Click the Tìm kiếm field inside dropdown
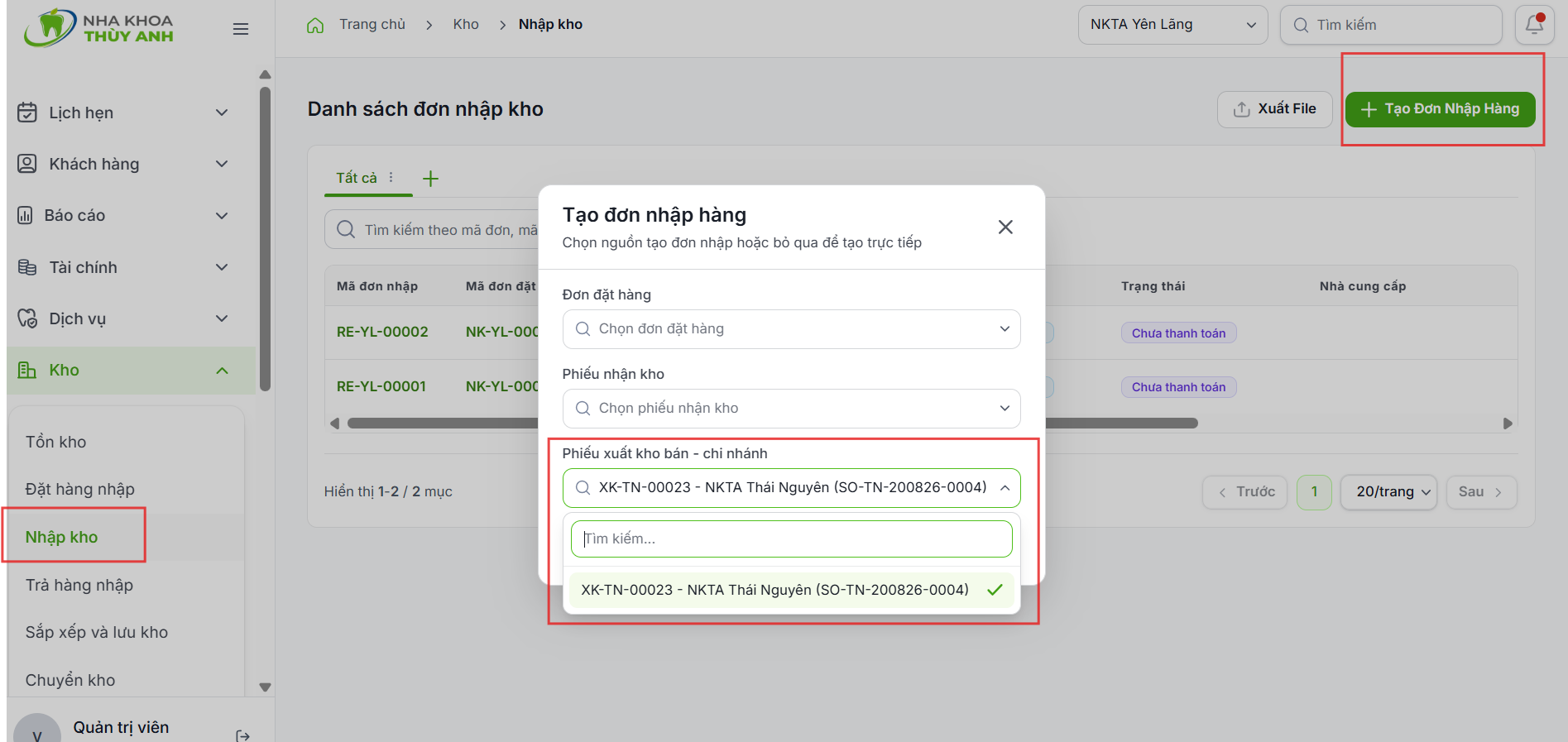Screen dimensions: 1568x742 pos(792,539)
